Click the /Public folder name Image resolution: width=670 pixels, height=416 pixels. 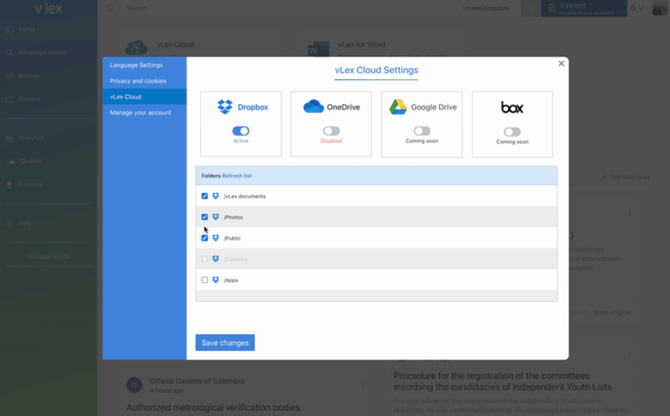[232, 238]
